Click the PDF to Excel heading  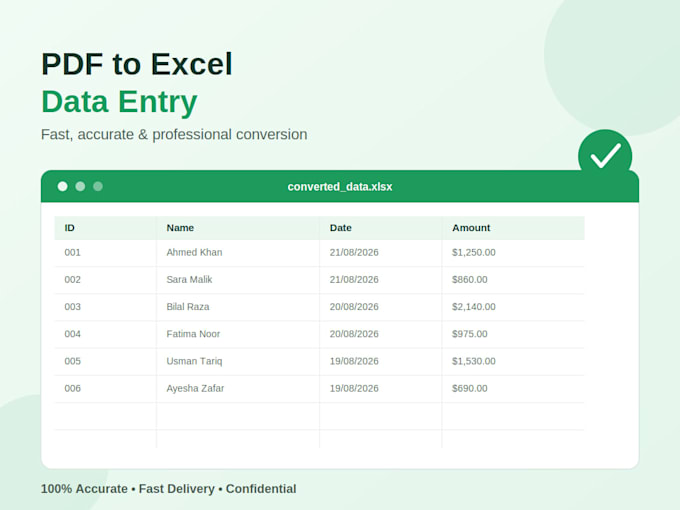click(x=137, y=64)
